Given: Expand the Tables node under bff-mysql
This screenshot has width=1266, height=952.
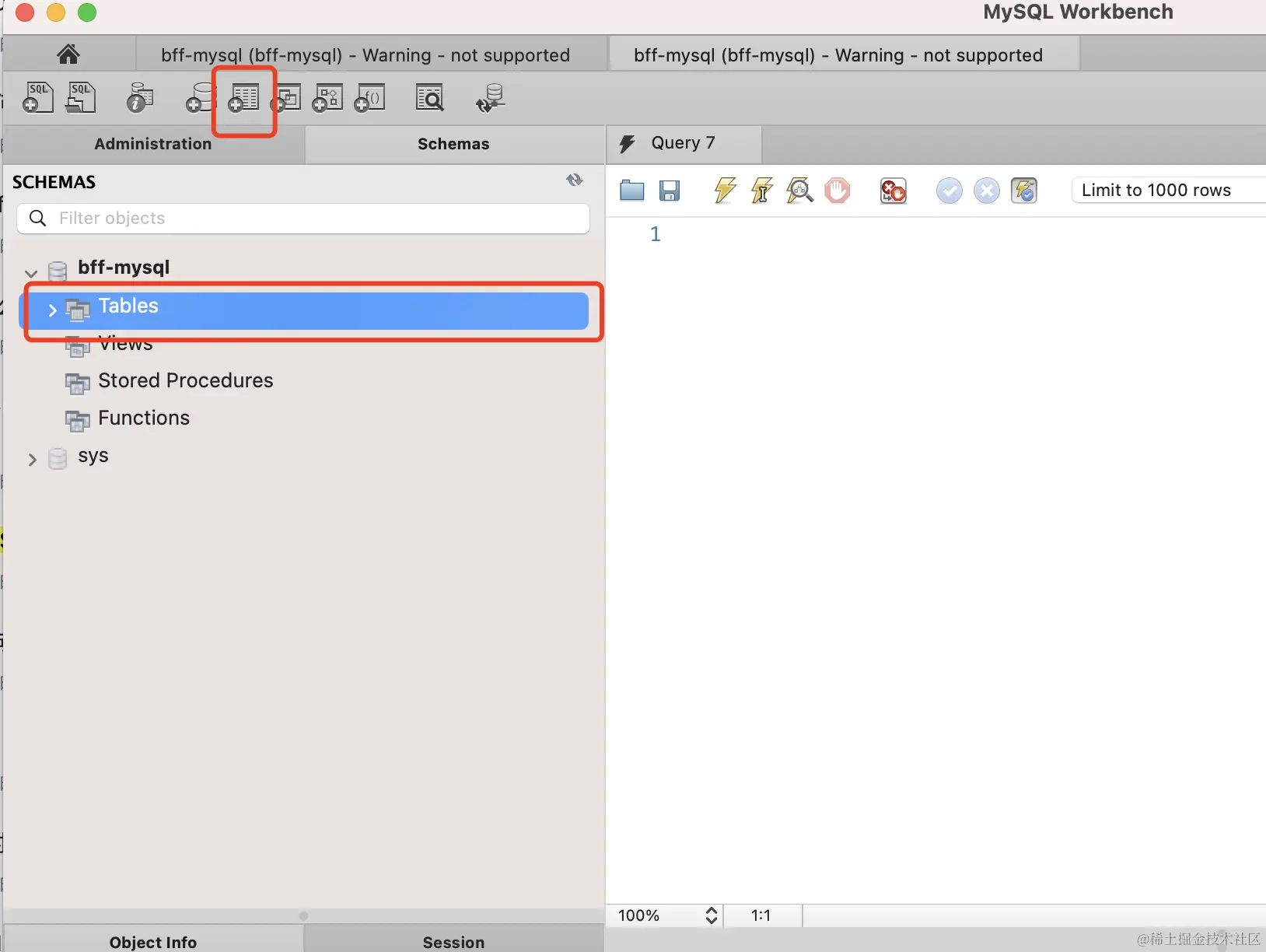Looking at the screenshot, I should point(51,310).
